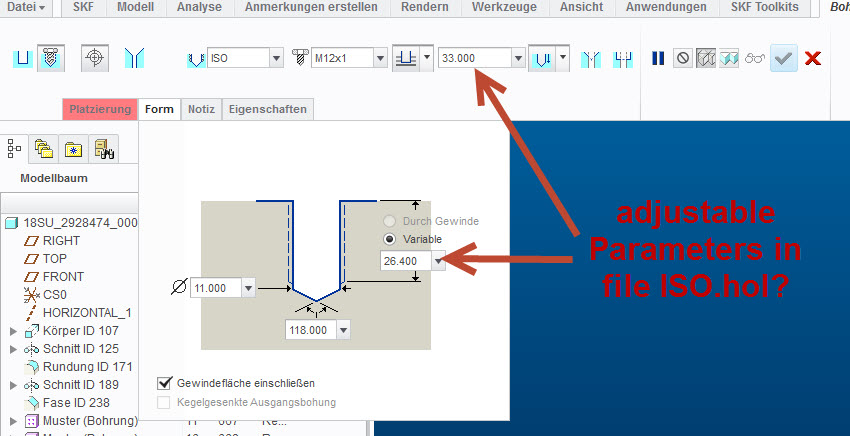Open the fourth navigator tab with binoculars
This screenshot has width=850, height=436.
point(104,149)
